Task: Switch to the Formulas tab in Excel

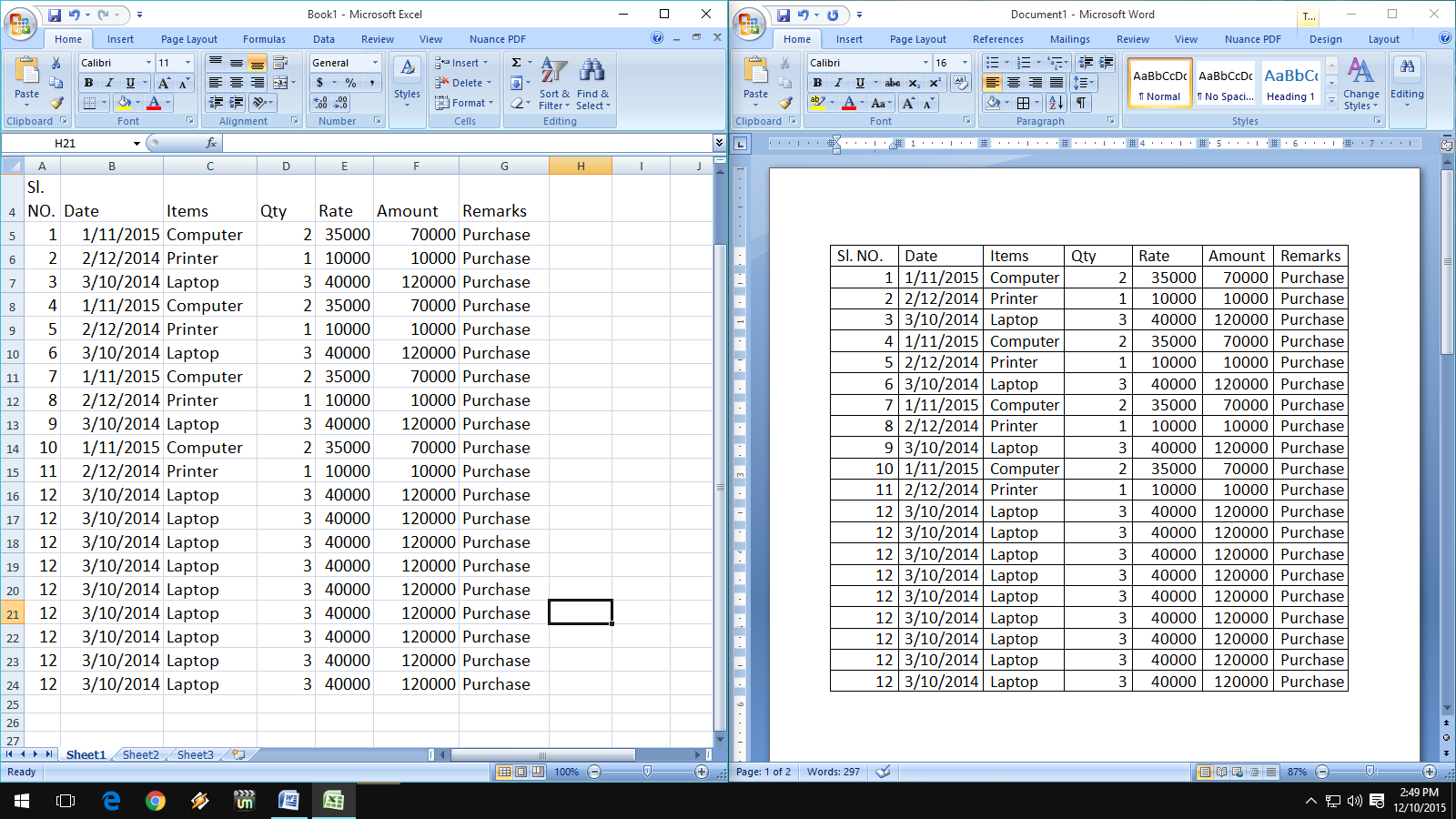Action: (264, 38)
